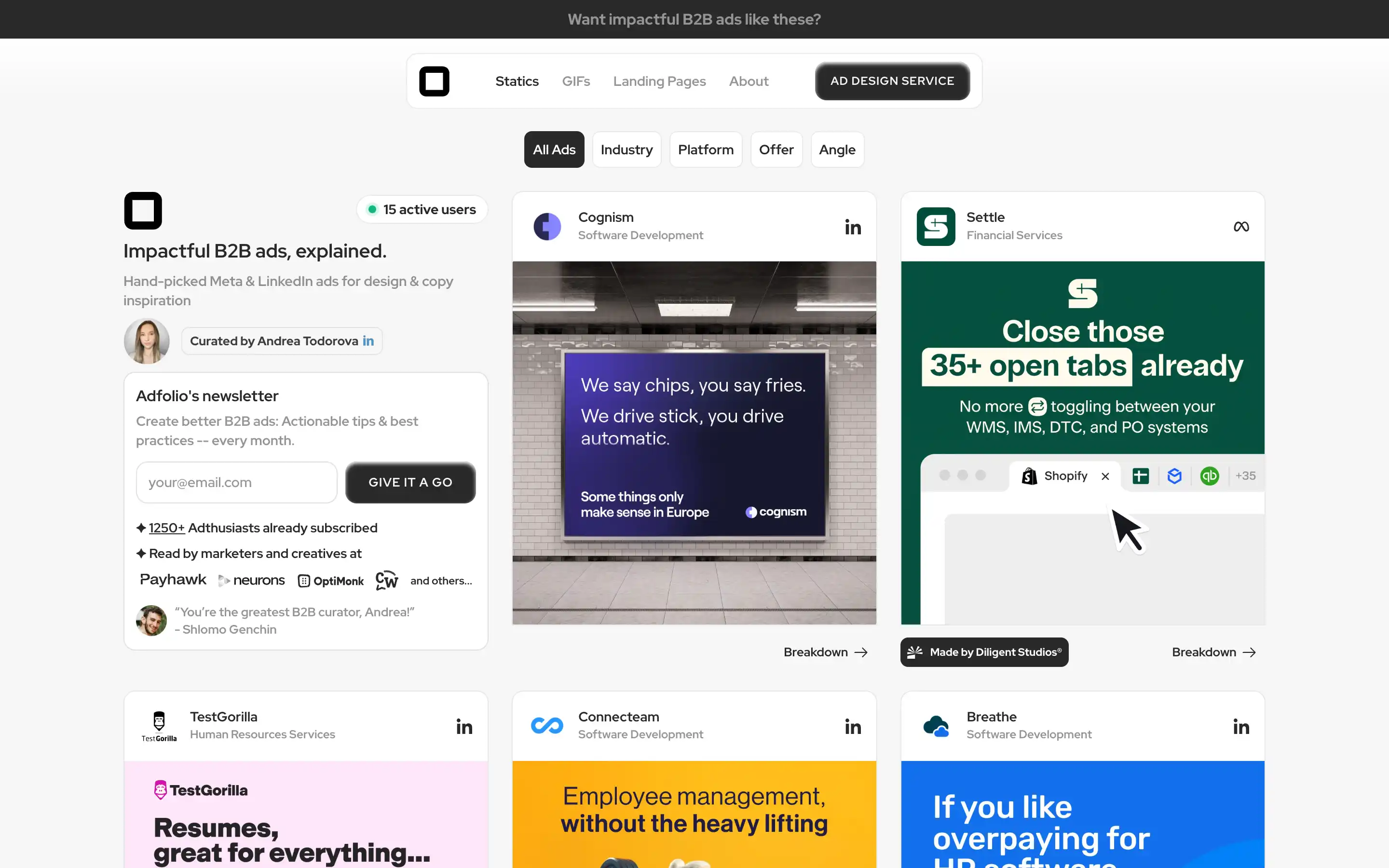This screenshot has height=868, width=1389.
Task: Open the Platform filter options
Action: point(706,149)
